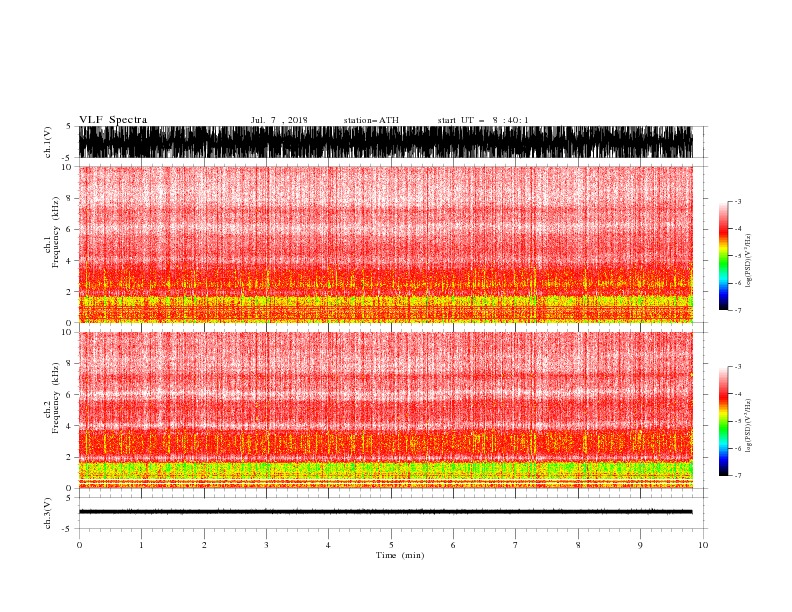Click the ch.1 voltage waveform strip
Viewport: 792px width, 612px height.
[386, 142]
